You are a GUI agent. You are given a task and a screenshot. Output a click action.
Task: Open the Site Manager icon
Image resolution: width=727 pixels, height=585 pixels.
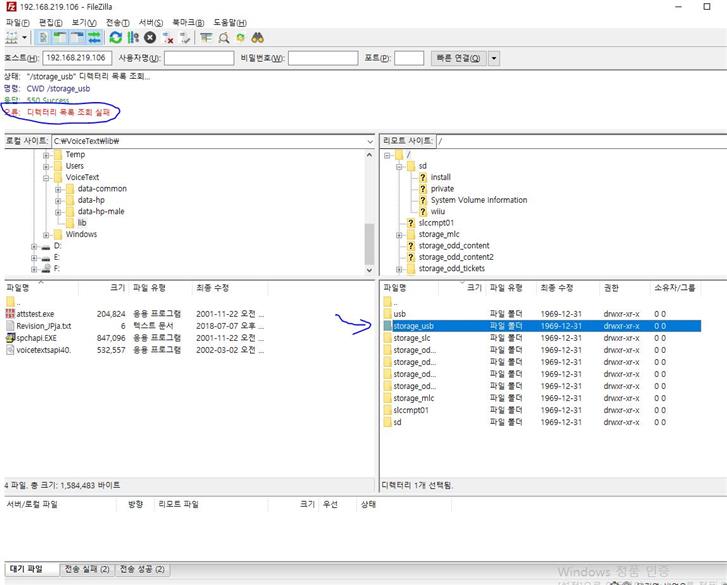pyautogui.click(x=12, y=38)
